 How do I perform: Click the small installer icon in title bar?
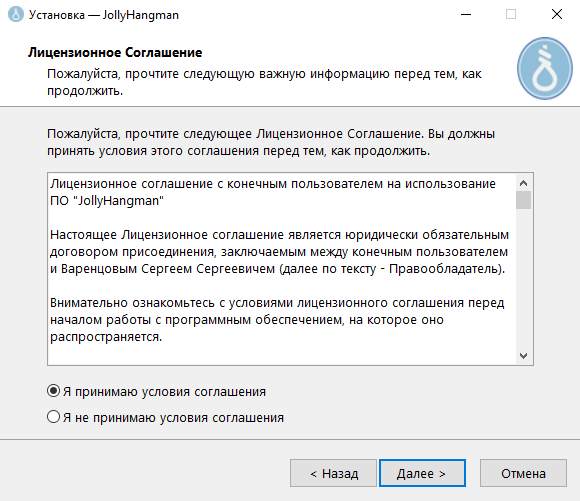(16, 14)
